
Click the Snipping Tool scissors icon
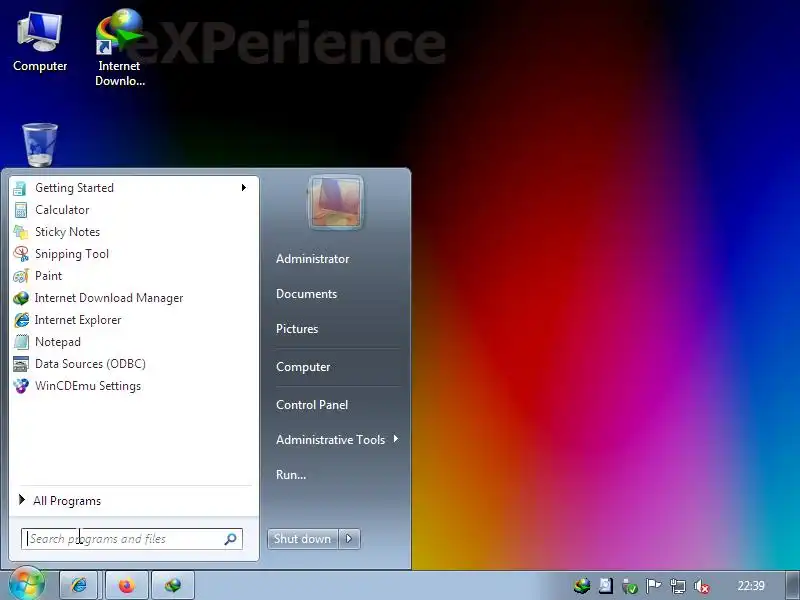(20, 254)
